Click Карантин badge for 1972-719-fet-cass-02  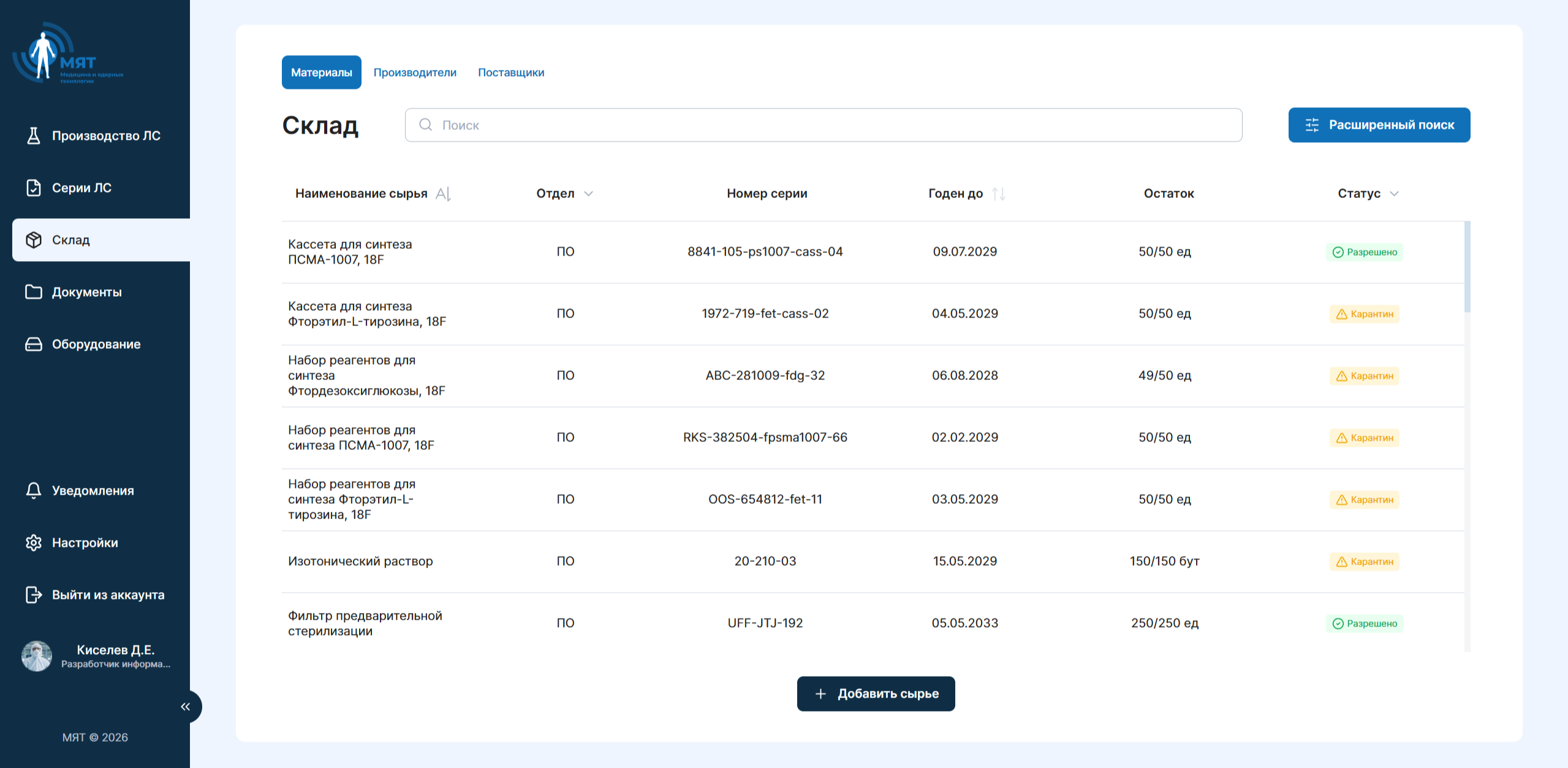pyautogui.click(x=1365, y=314)
